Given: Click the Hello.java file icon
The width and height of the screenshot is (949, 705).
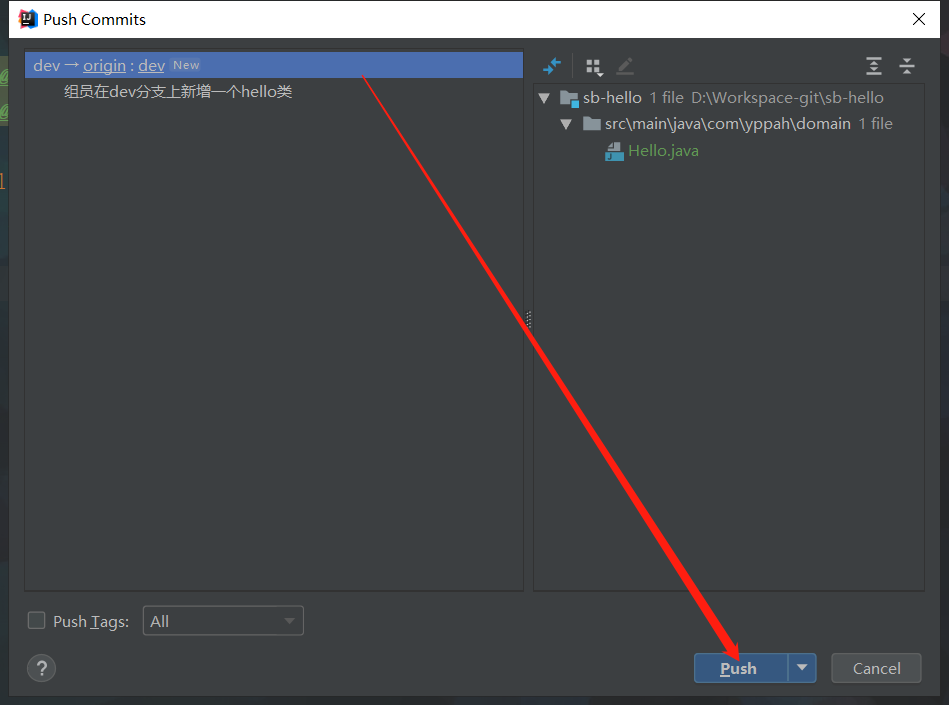Looking at the screenshot, I should (x=615, y=151).
